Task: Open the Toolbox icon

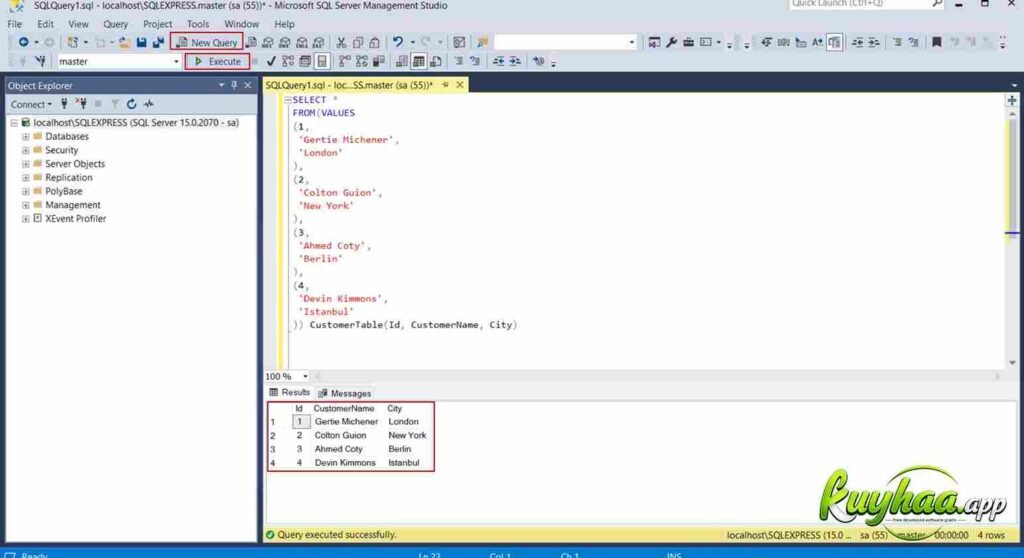Action: tap(688, 42)
